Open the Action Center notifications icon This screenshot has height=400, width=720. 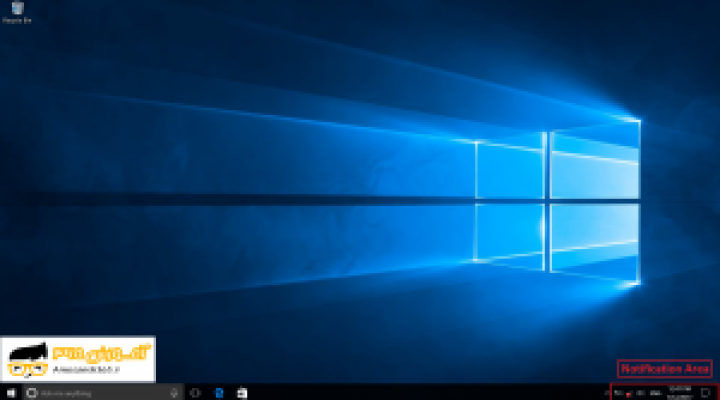point(706,393)
